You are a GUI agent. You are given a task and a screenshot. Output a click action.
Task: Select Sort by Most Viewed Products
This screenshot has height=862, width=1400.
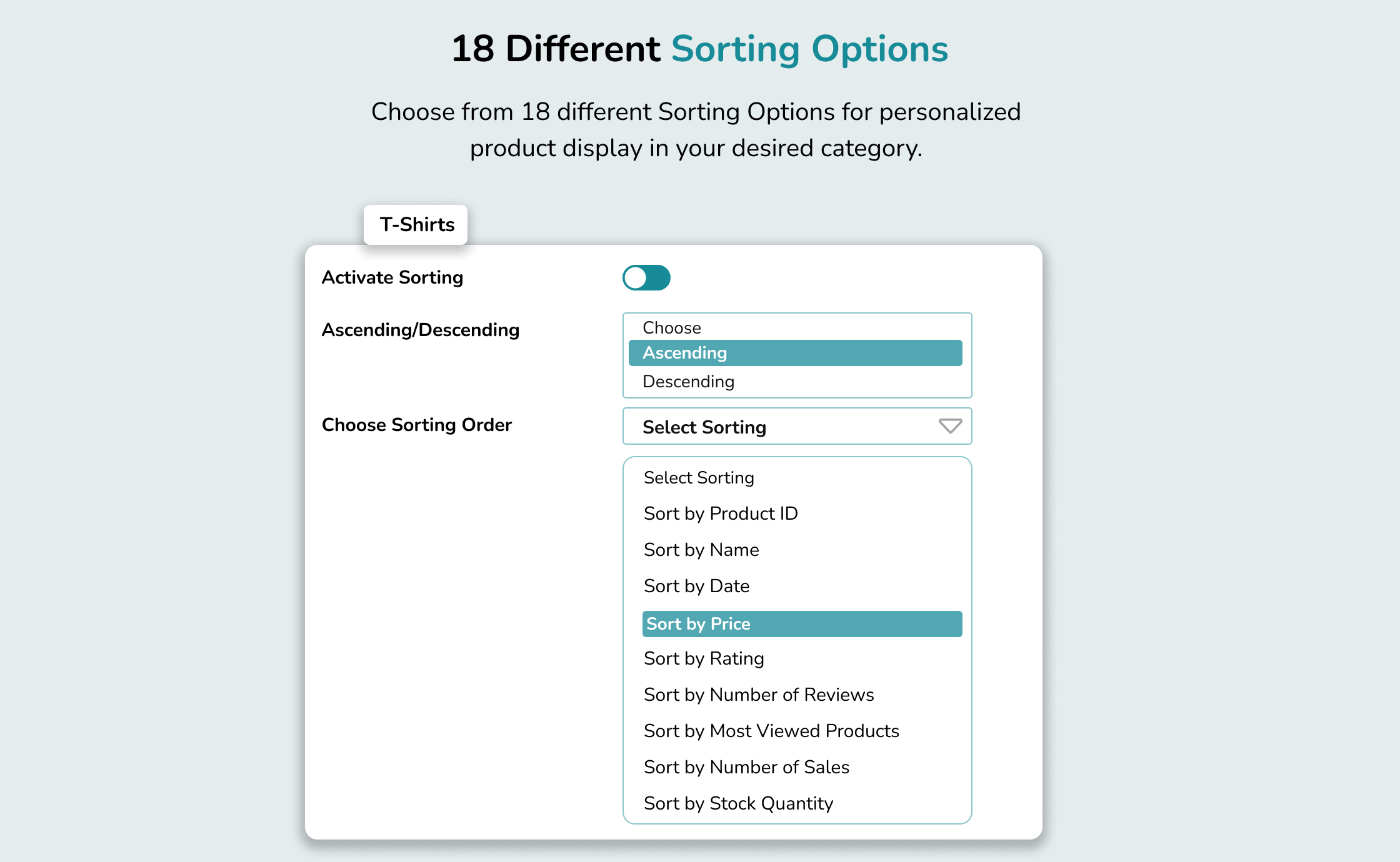[x=771, y=731]
